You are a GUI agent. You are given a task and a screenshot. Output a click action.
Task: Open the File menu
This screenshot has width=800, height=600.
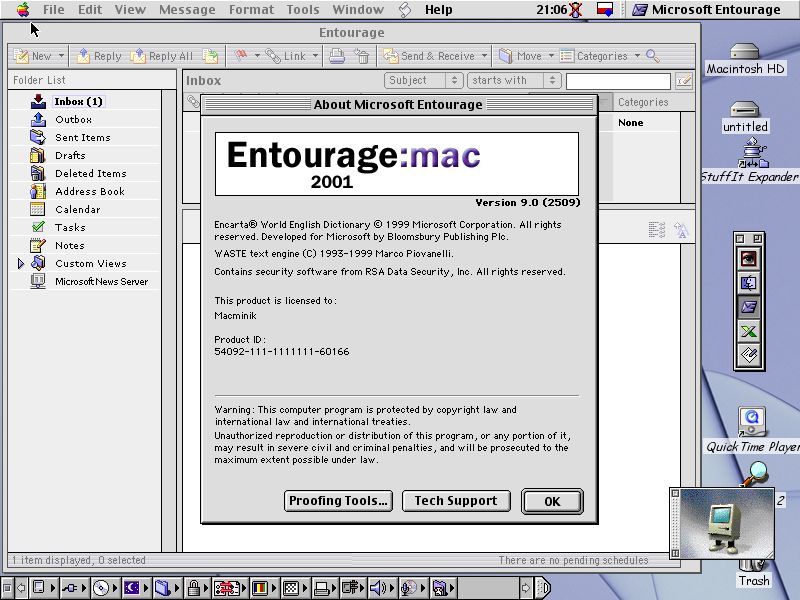click(x=54, y=10)
